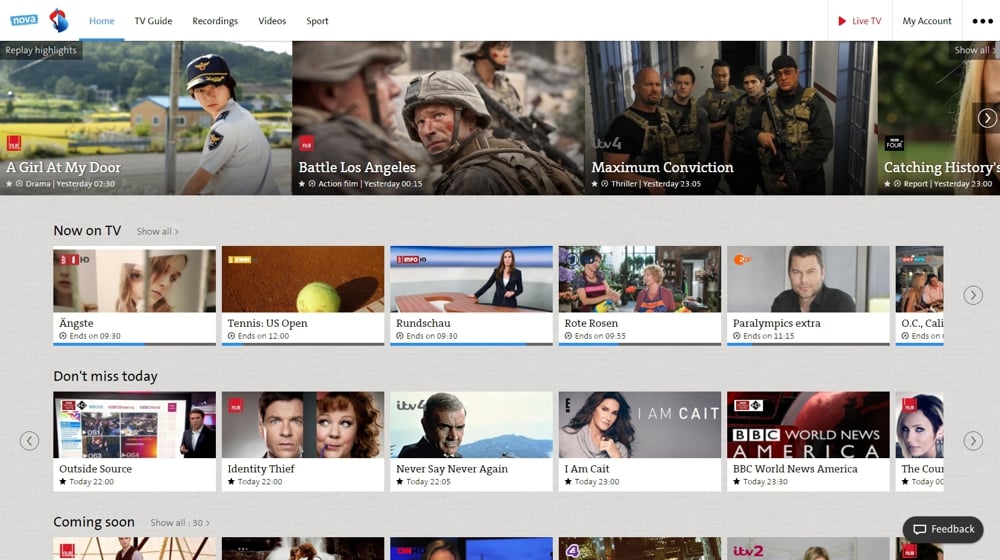Open Outside Source card
1000x560 pixels.
click(135, 441)
